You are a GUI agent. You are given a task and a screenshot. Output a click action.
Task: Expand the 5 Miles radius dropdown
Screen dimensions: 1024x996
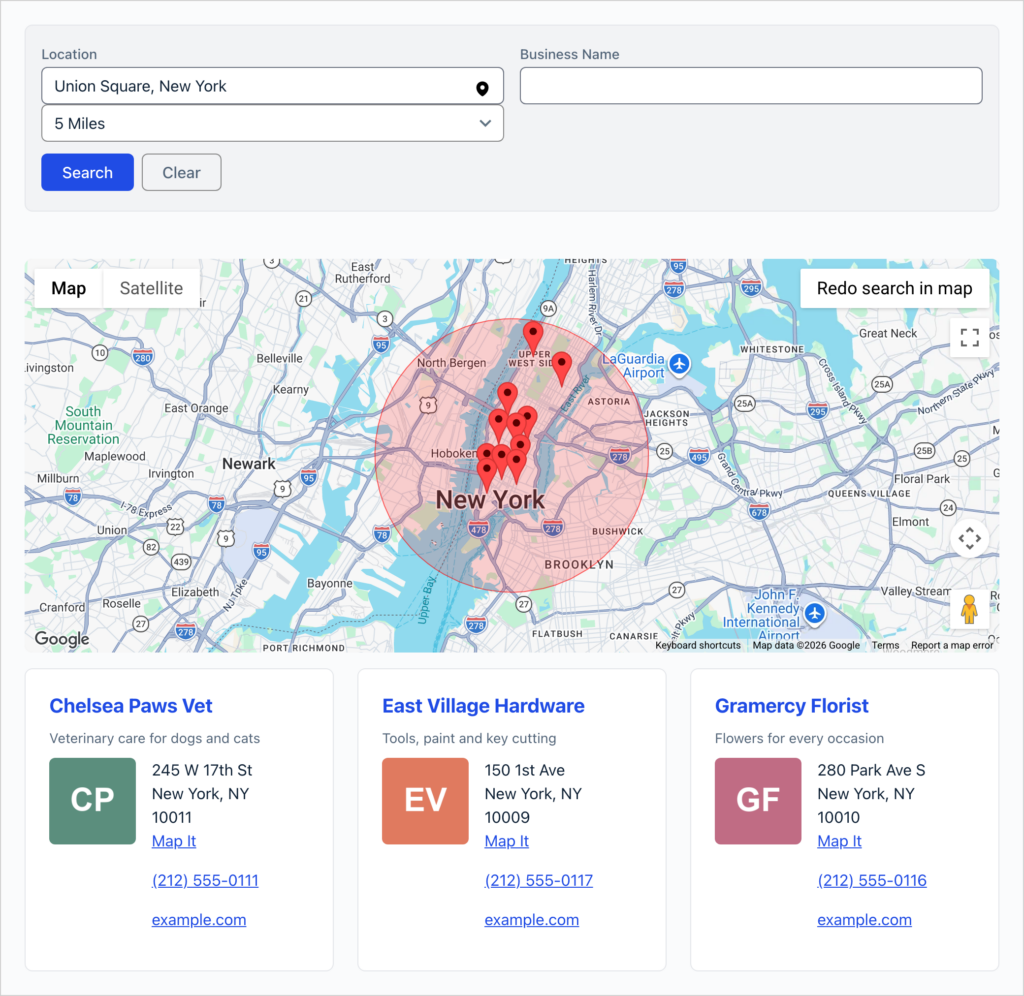(272, 123)
